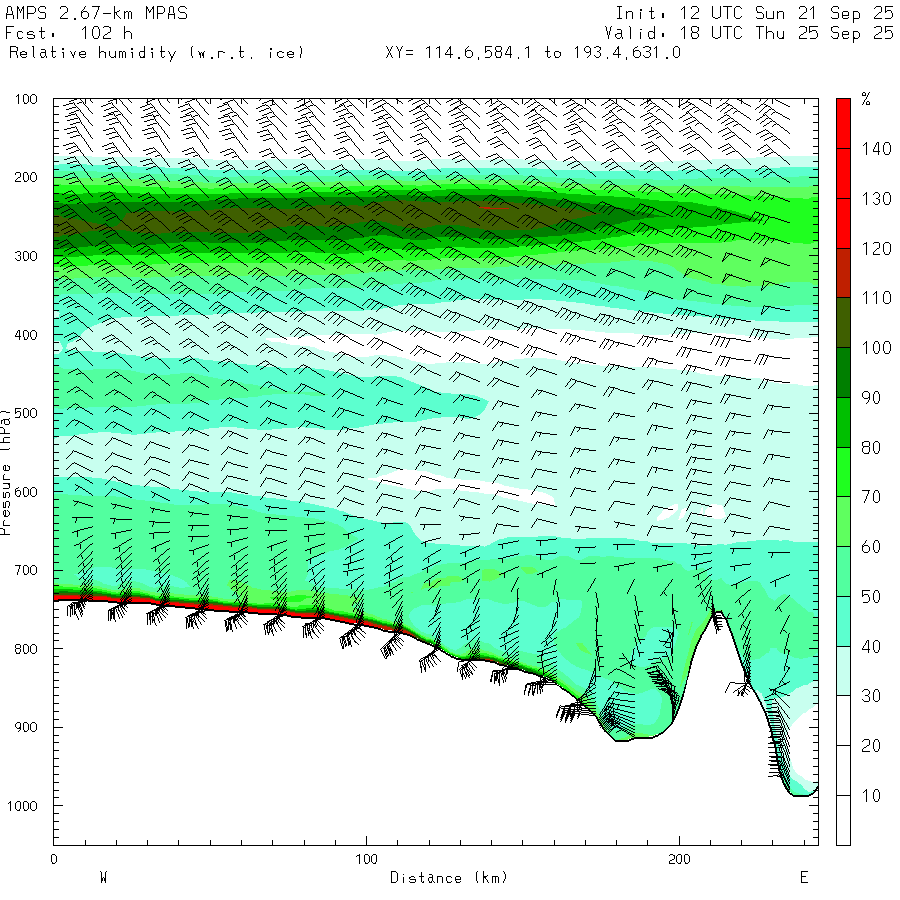This screenshot has width=900, height=900.
Task: Select the mint 50–60 colorbar segment
Action: (x=843, y=572)
